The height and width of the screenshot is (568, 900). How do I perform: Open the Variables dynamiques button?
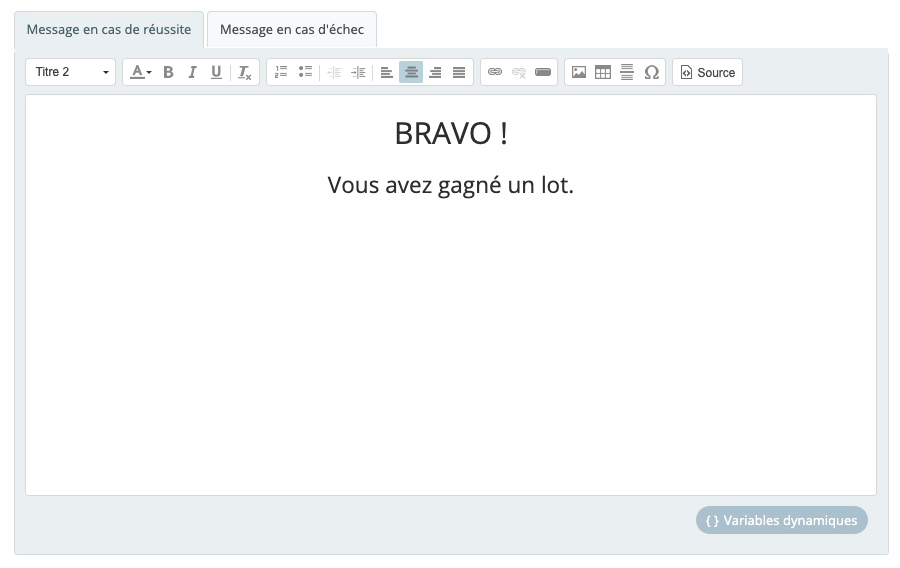[782, 520]
